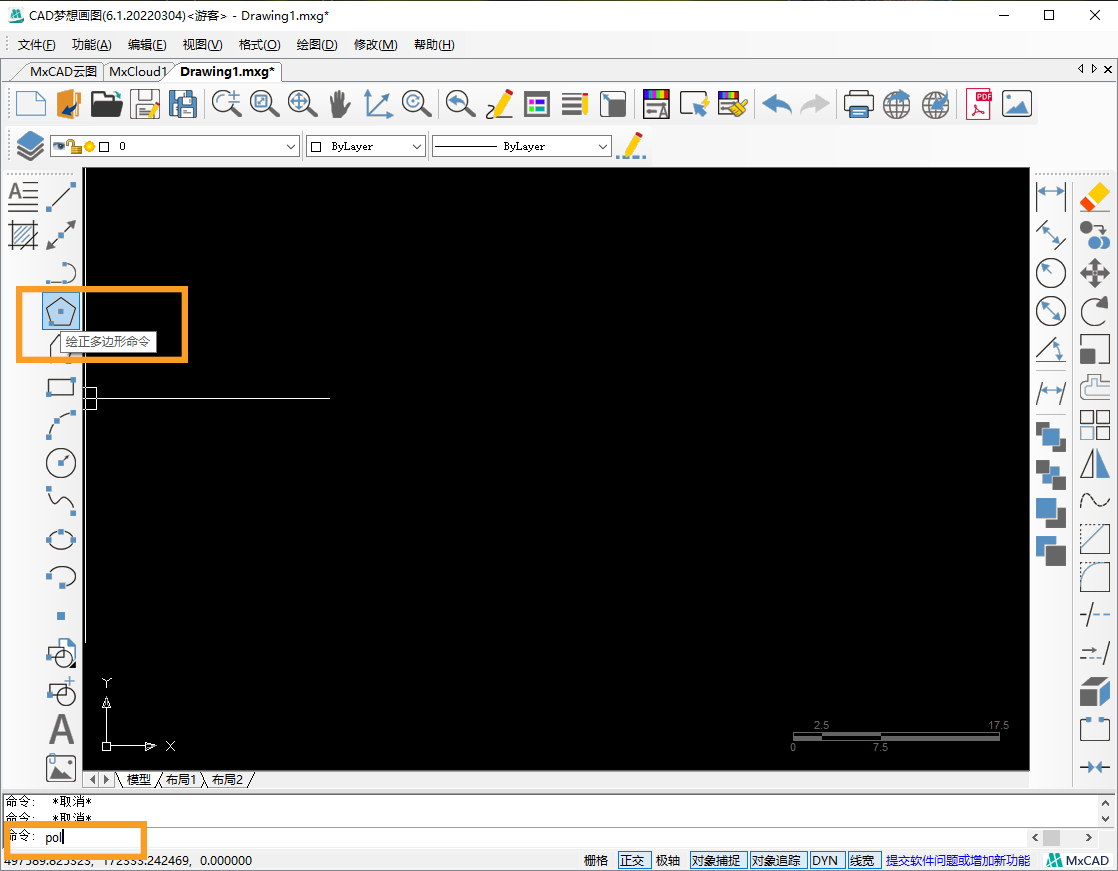Toggle 对象追踪 object tracking
This screenshot has width=1118, height=871.
(x=776, y=860)
